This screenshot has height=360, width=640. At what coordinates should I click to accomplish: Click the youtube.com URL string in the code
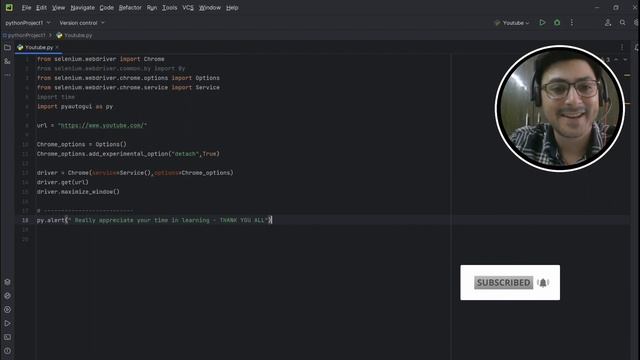click(102, 125)
